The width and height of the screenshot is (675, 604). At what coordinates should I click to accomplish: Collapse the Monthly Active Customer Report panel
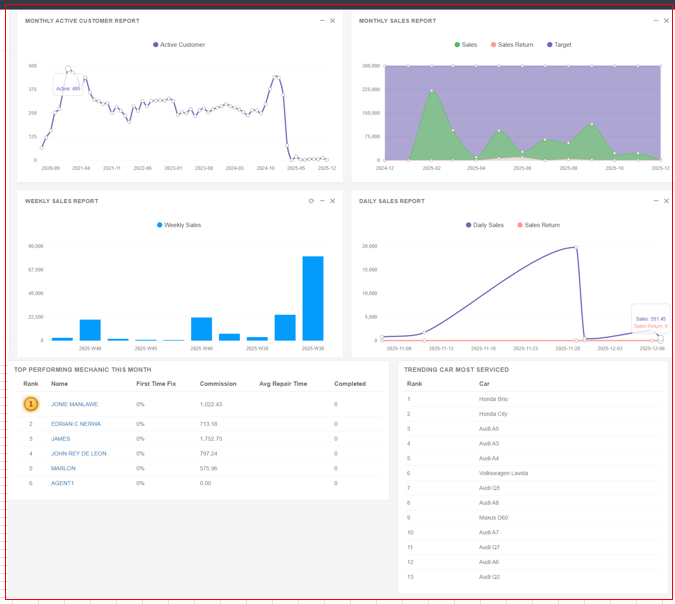pyautogui.click(x=322, y=20)
